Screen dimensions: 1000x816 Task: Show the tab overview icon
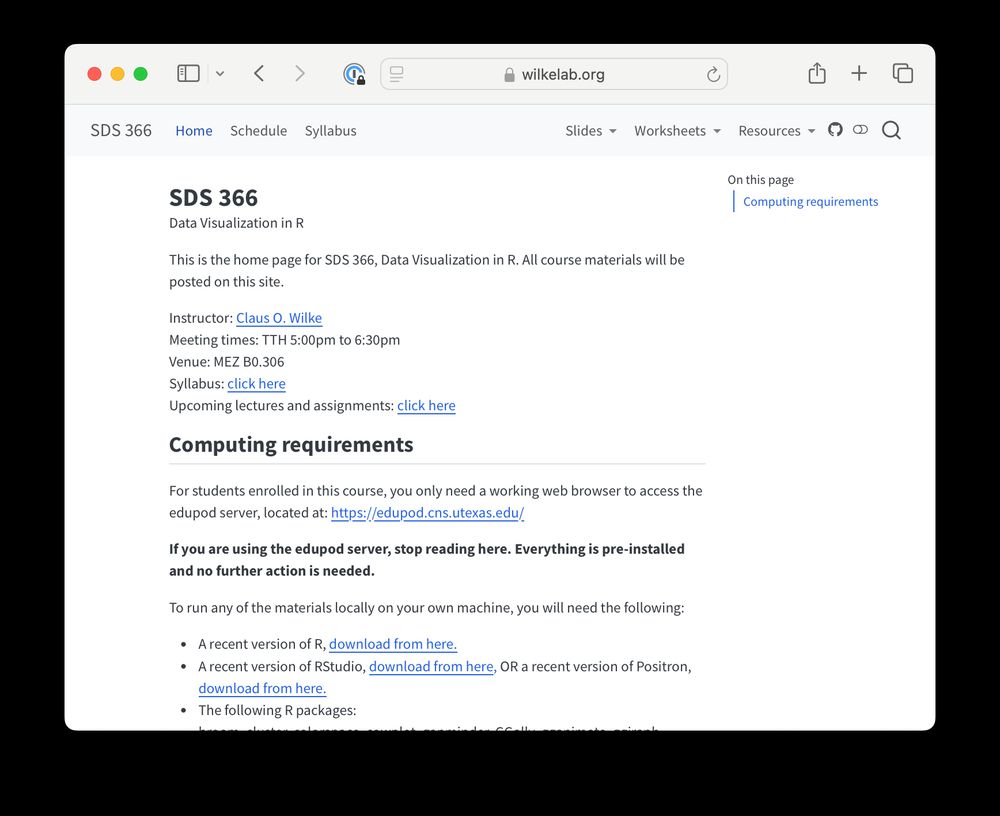pyautogui.click(x=902, y=73)
